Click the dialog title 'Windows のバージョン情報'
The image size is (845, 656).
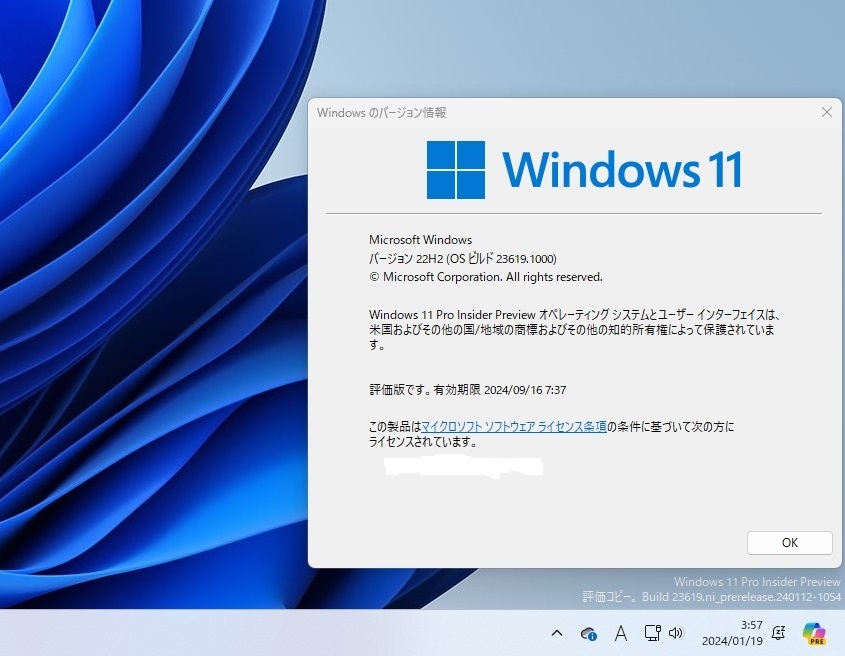(382, 113)
